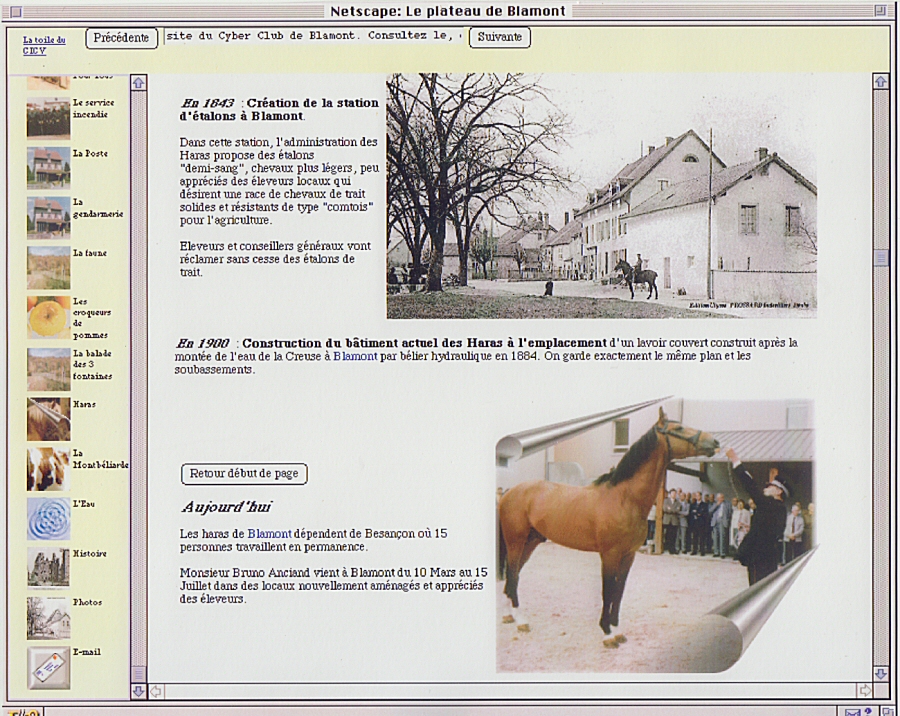Click the Photos thumbnail in sidebar
This screenshot has width=900, height=716.
48,618
